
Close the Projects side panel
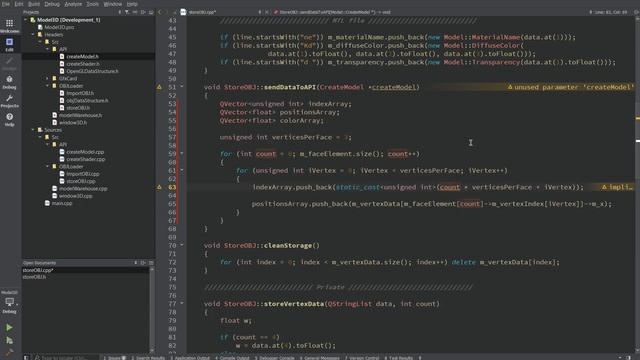(x=151, y=12)
